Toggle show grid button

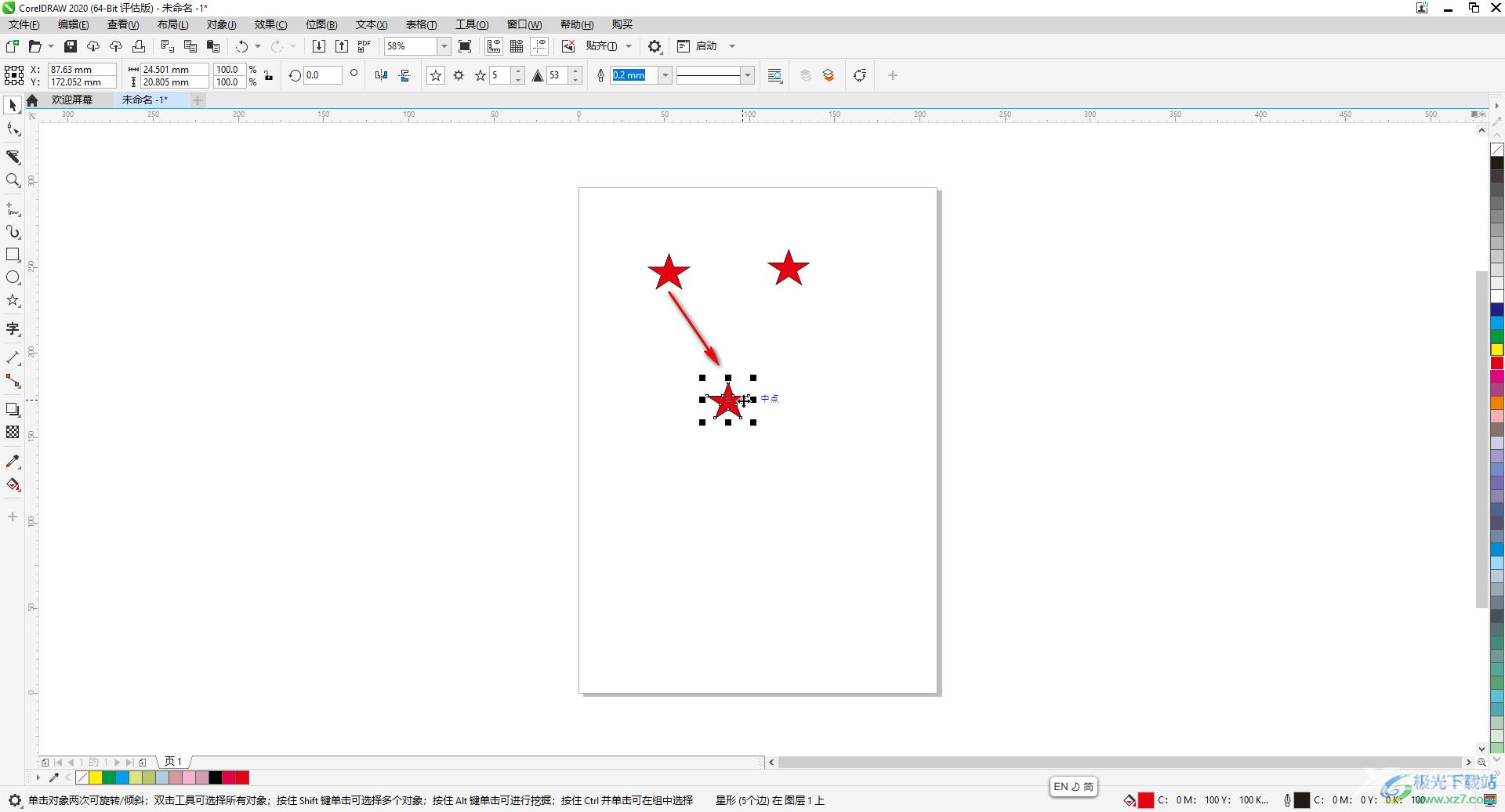pos(517,46)
